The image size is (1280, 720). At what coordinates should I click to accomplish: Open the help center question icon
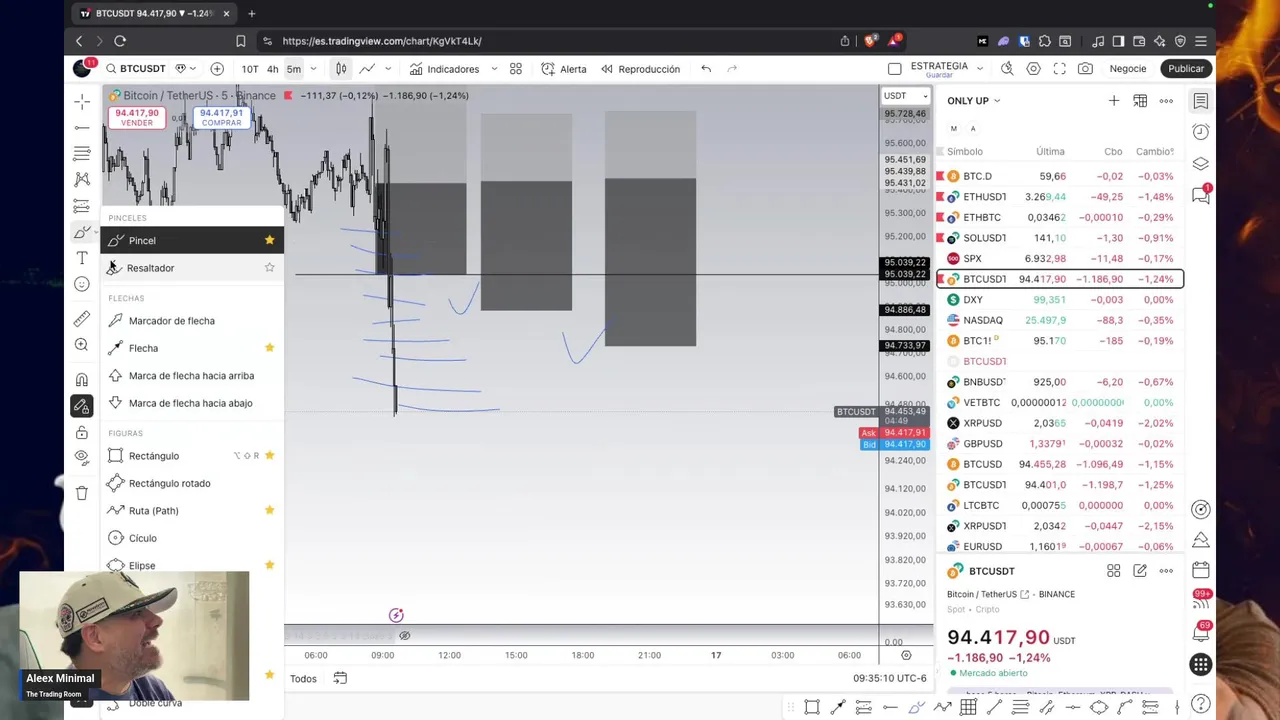point(1201,705)
